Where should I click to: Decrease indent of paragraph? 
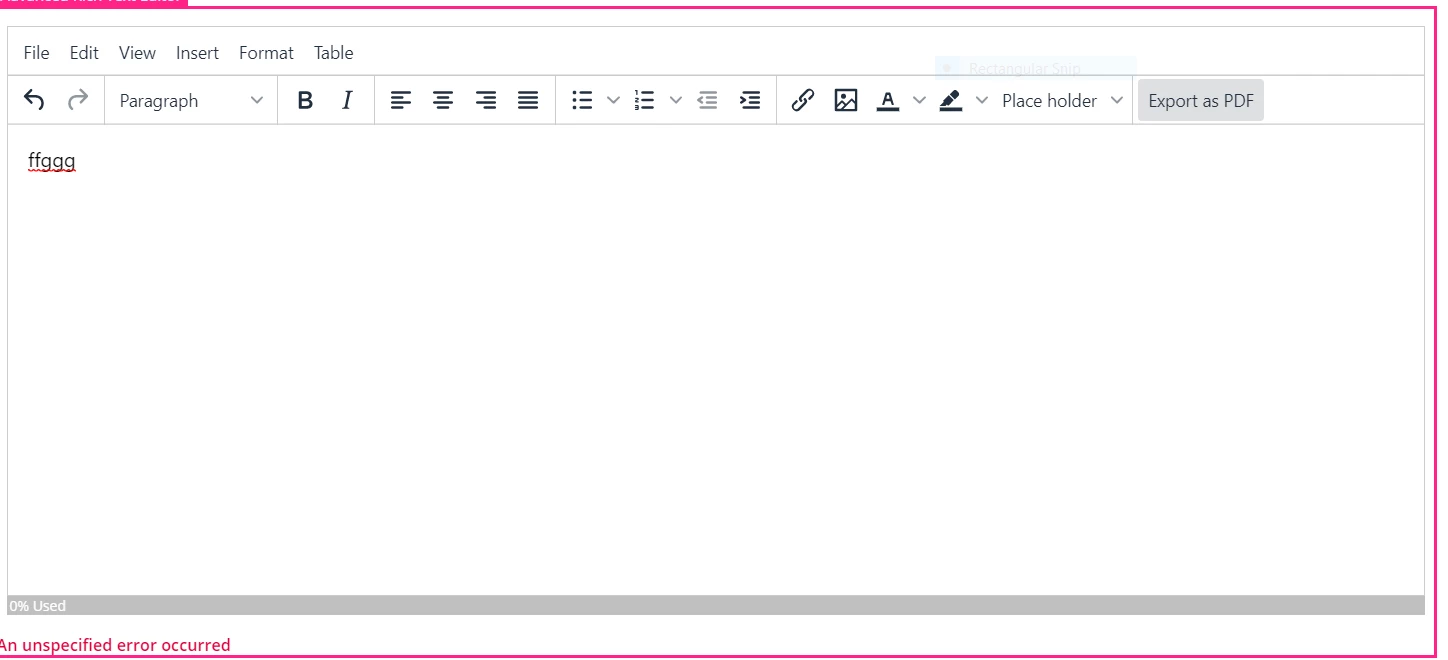click(x=708, y=100)
